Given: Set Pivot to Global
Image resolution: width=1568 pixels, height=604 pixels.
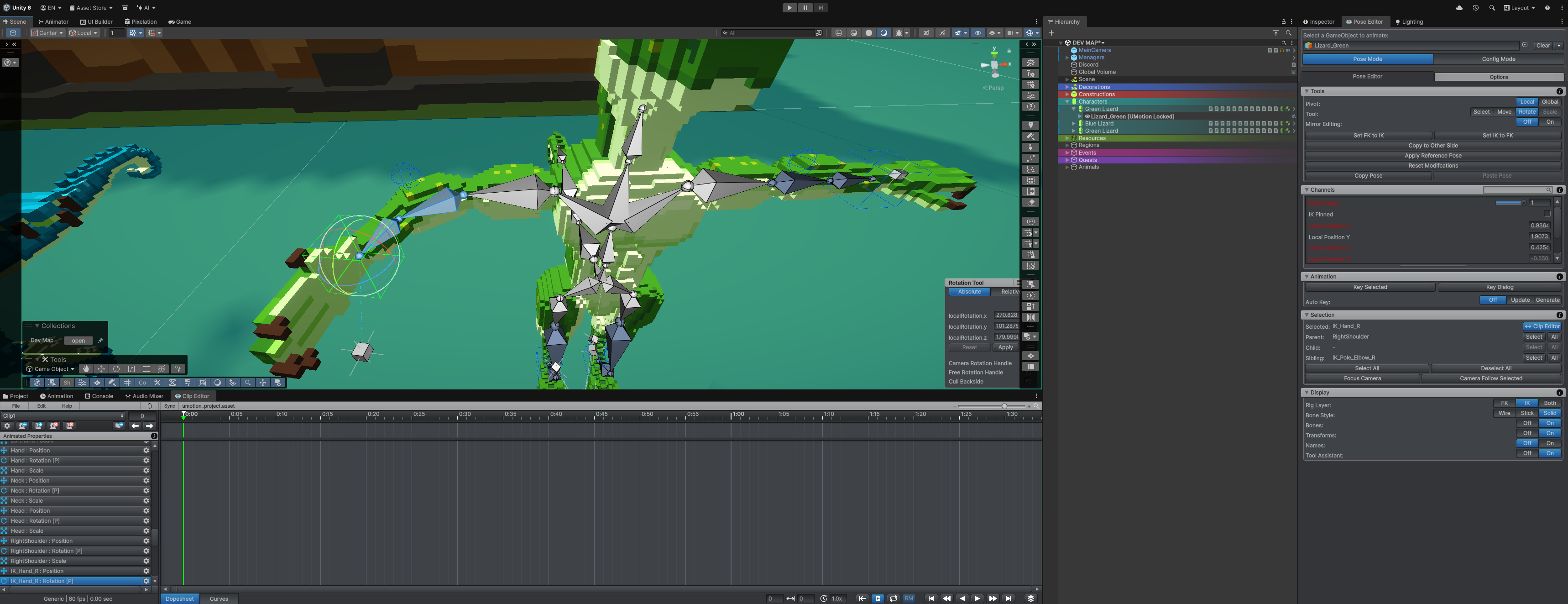Looking at the screenshot, I should [x=1550, y=102].
